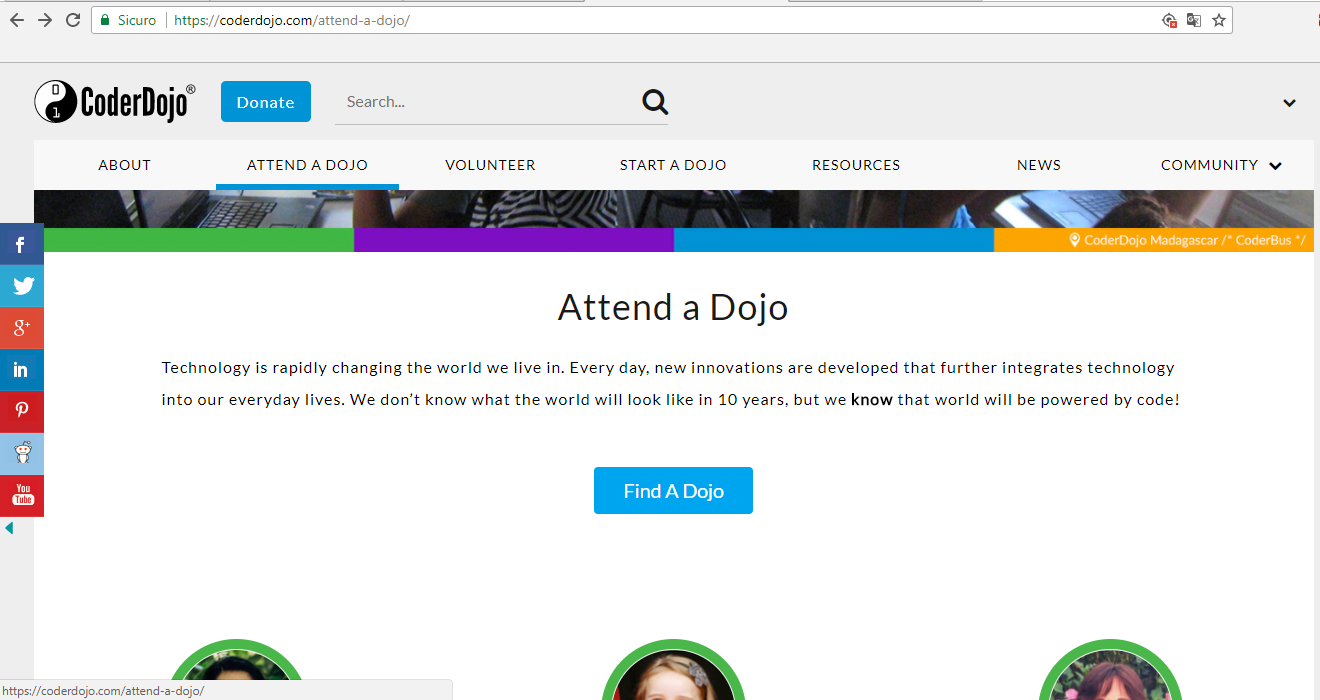Screen dimensions: 1320x700
Task: Click the Find A Dojo button
Action: [x=673, y=490]
